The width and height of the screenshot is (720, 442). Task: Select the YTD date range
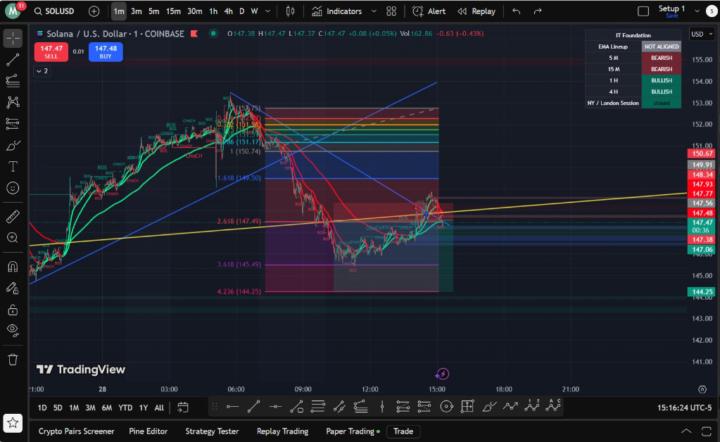(x=125, y=408)
